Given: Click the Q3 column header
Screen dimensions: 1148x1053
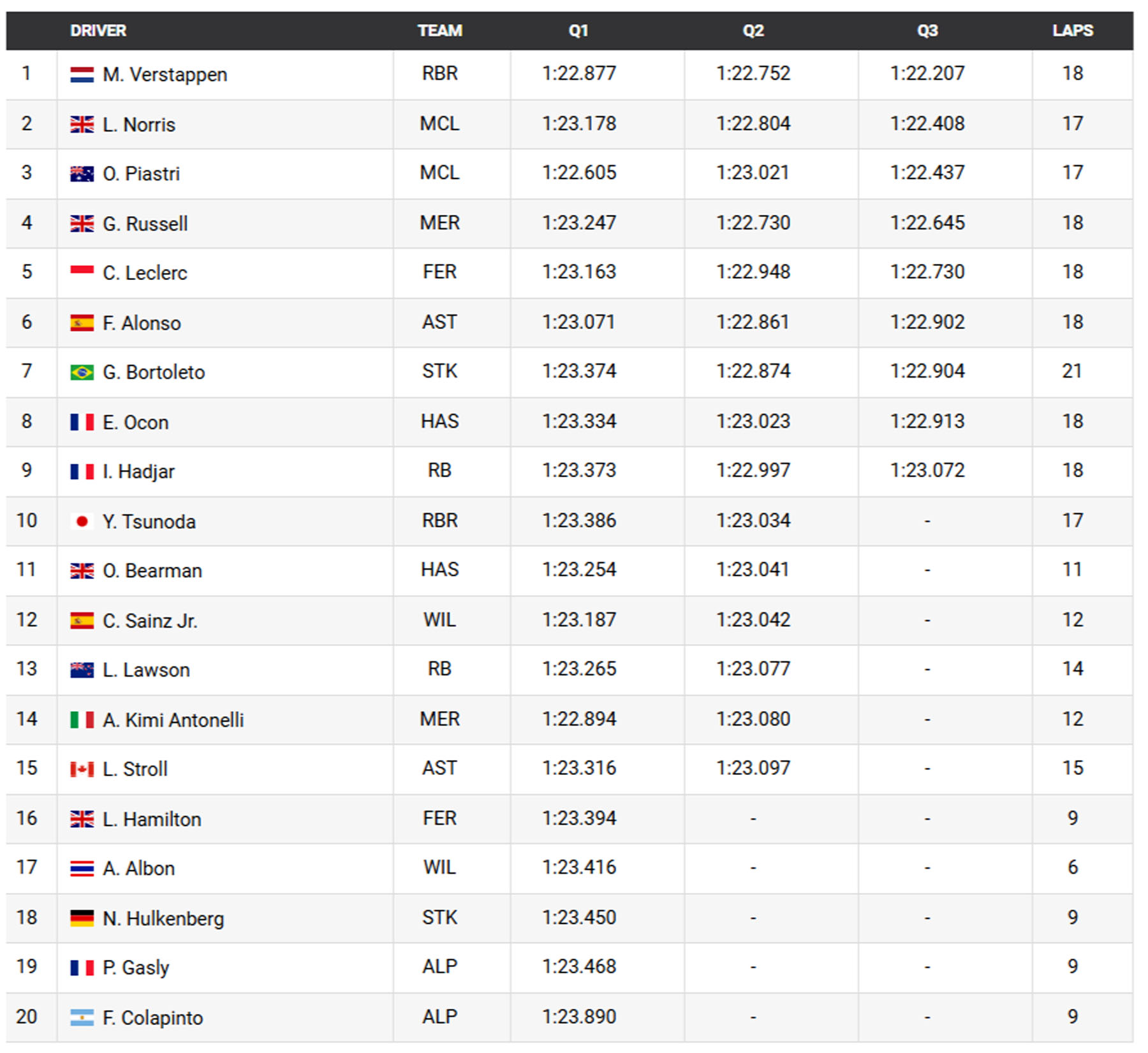Looking at the screenshot, I should 927,31.
